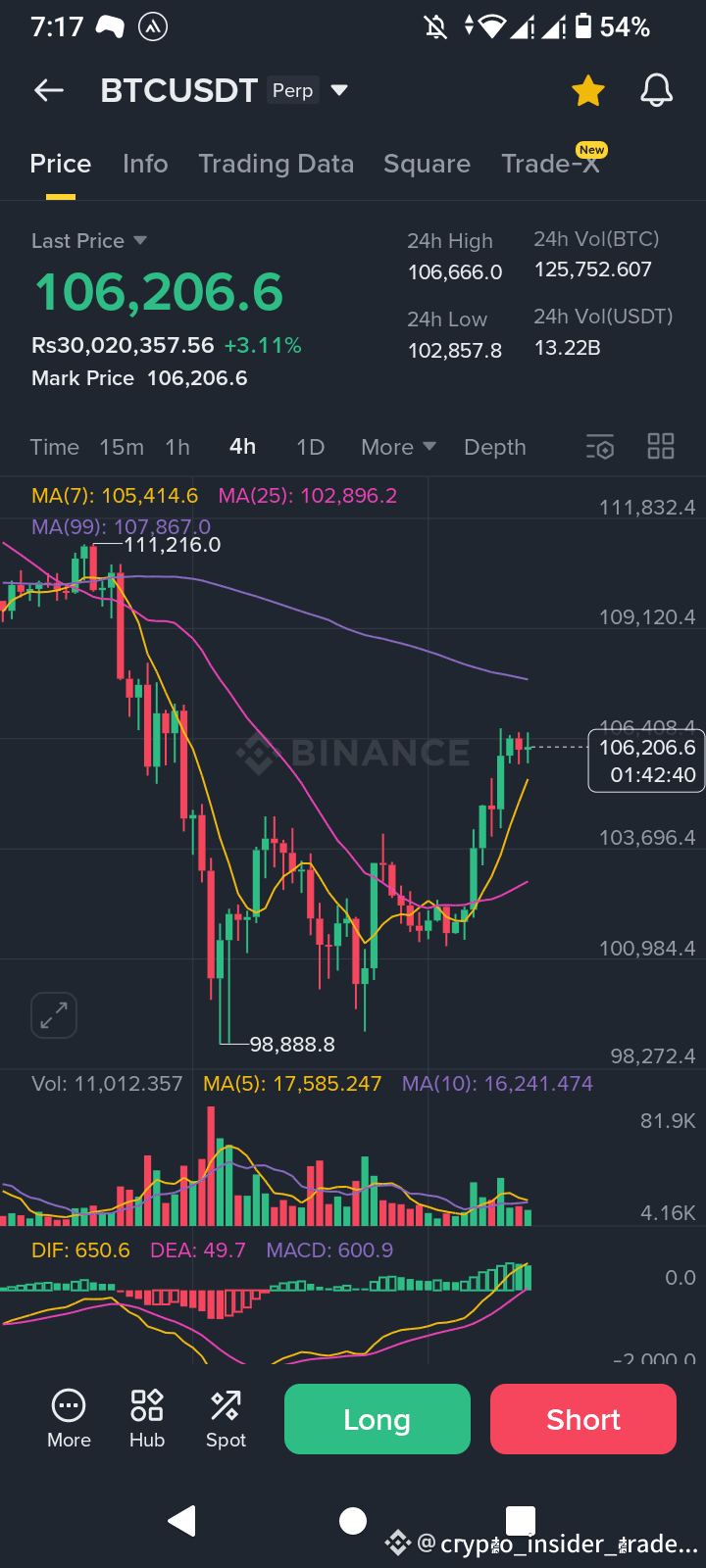706x1568 pixels.
Task: Tap the back arrow icon
Action: click(49, 90)
